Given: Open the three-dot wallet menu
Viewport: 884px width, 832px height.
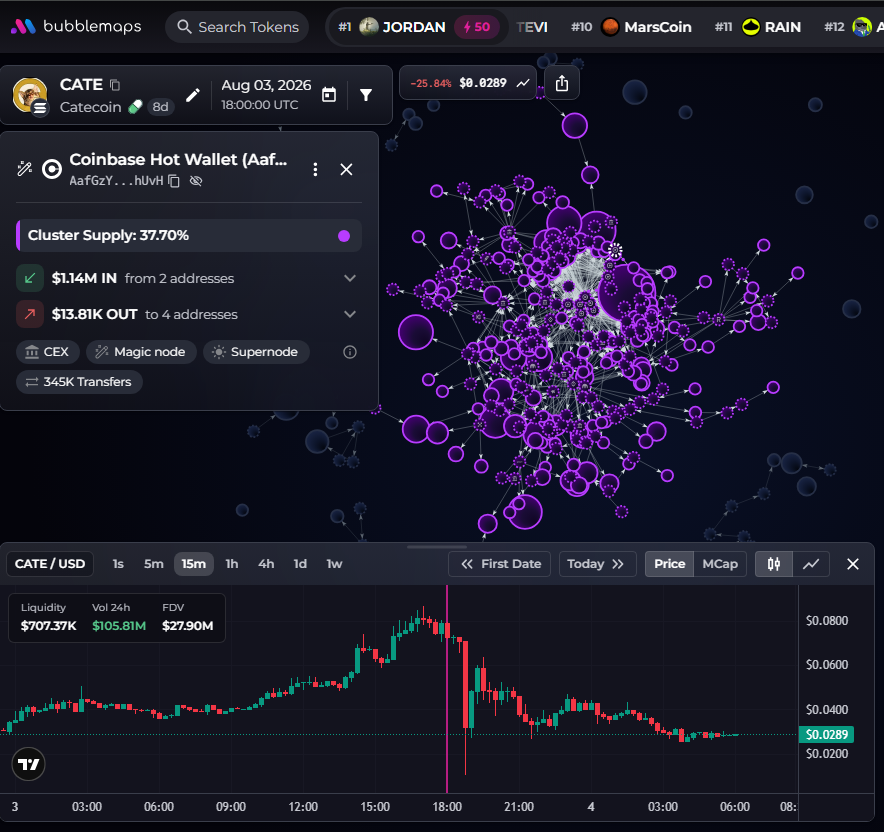Looking at the screenshot, I should tap(315, 169).
